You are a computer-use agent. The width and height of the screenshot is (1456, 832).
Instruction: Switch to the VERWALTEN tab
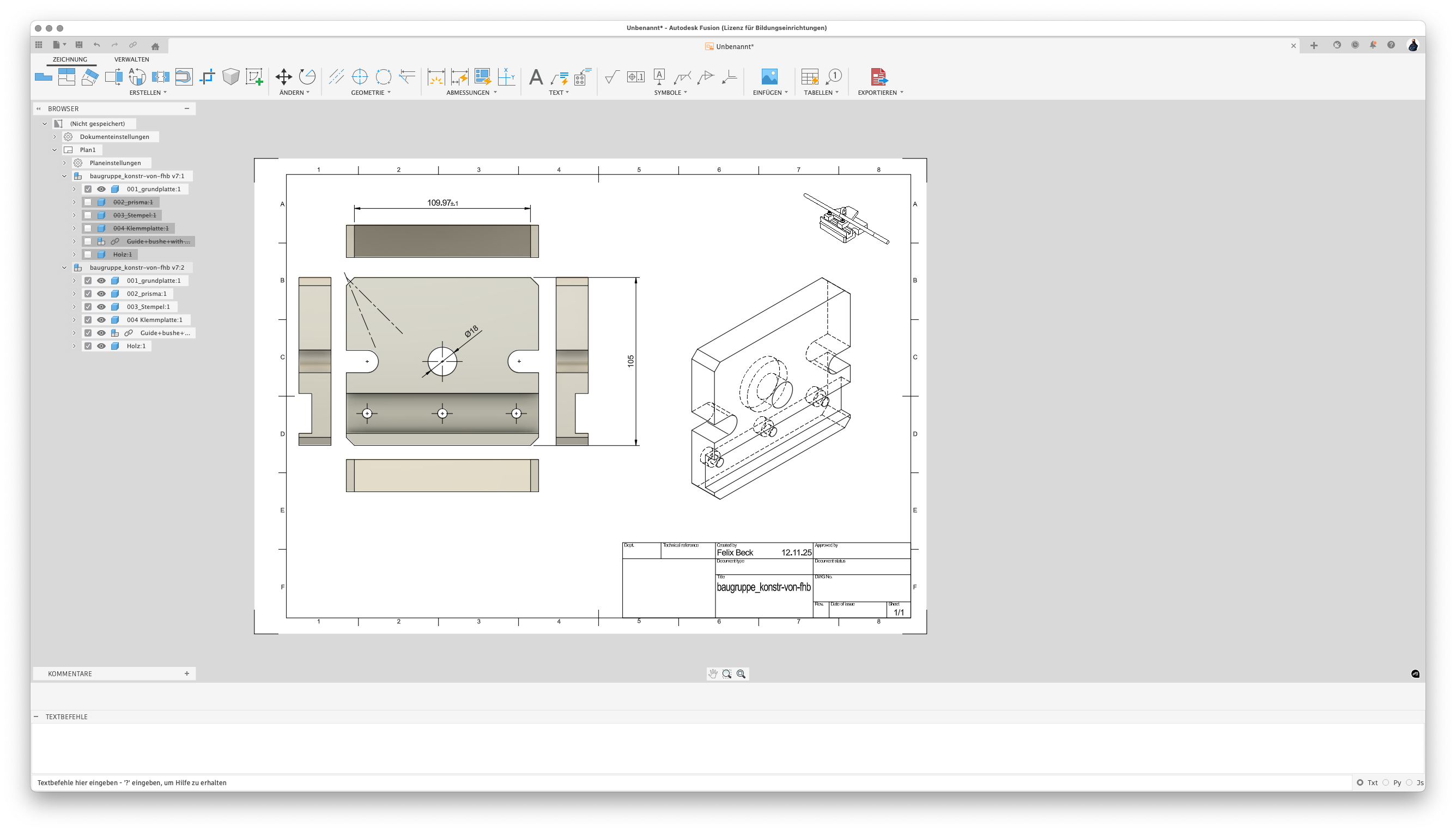[131, 59]
